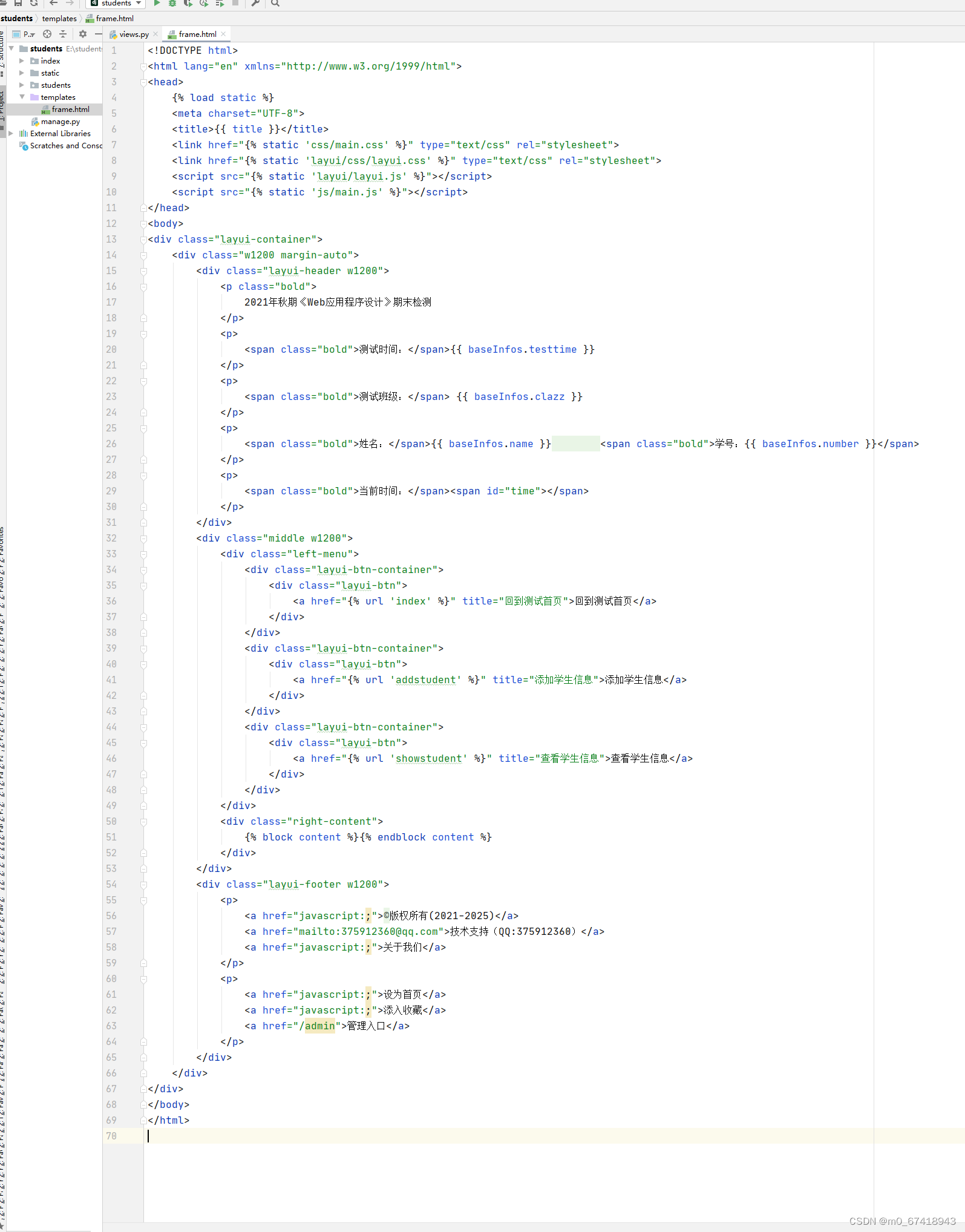This screenshot has height=1232, width=965.
Task: Open settings with the wrench icon
Action: [255, 3]
